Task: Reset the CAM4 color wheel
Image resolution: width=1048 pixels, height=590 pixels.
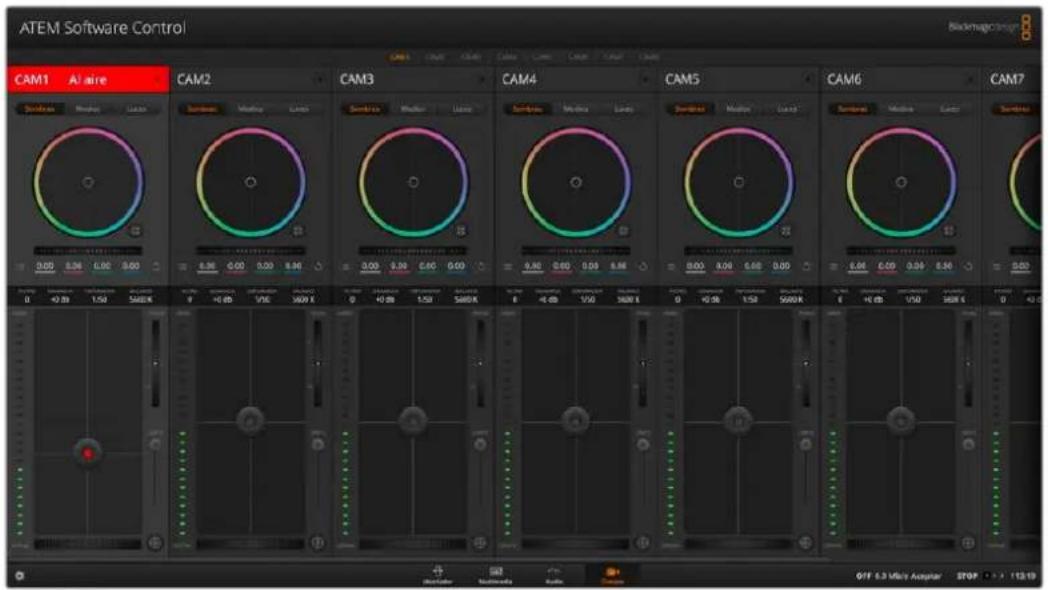Action: tap(623, 231)
